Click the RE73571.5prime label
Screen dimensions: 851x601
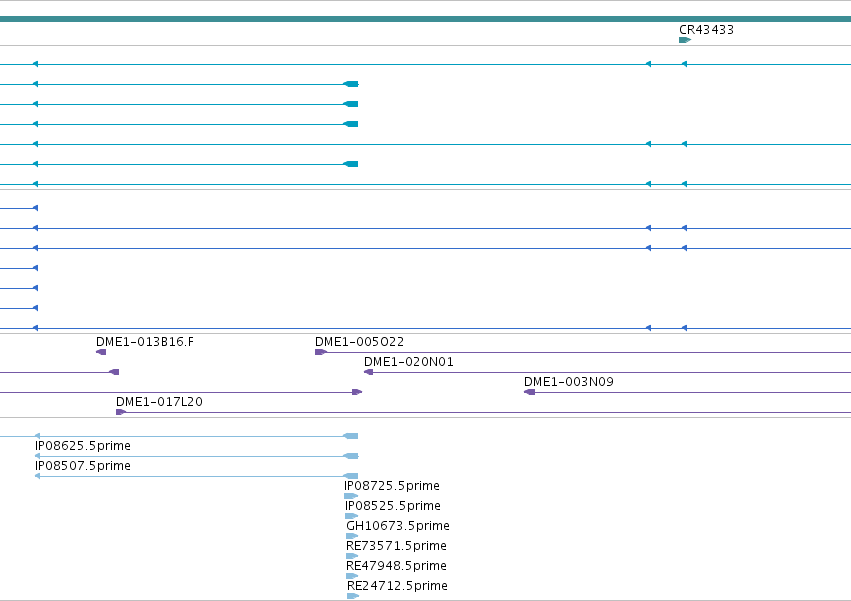coord(396,546)
